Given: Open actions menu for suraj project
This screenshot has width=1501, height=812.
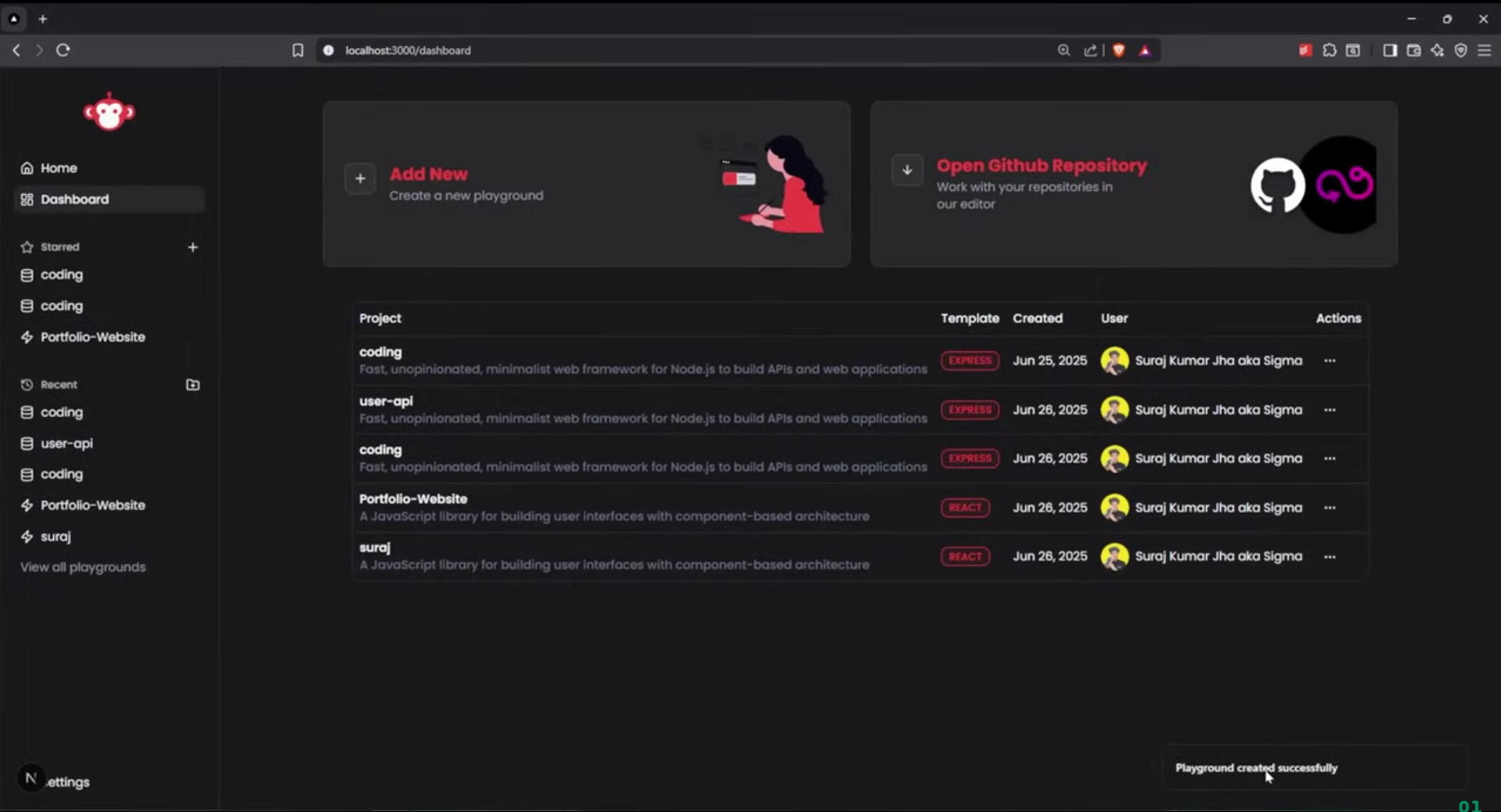Looking at the screenshot, I should click(1330, 557).
